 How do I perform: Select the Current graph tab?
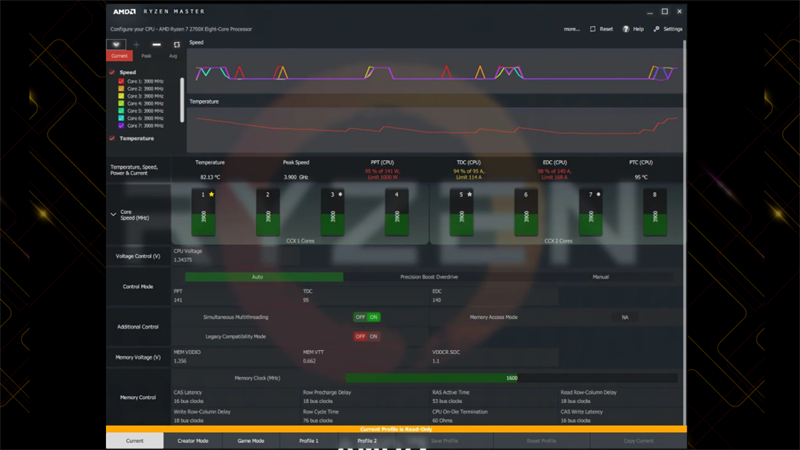click(119, 56)
